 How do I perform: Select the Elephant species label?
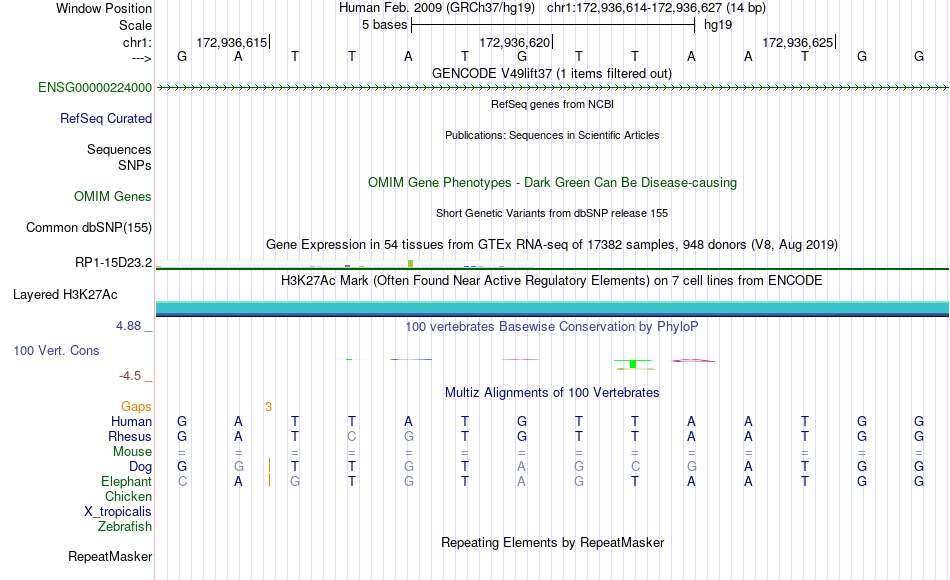click(x=126, y=481)
